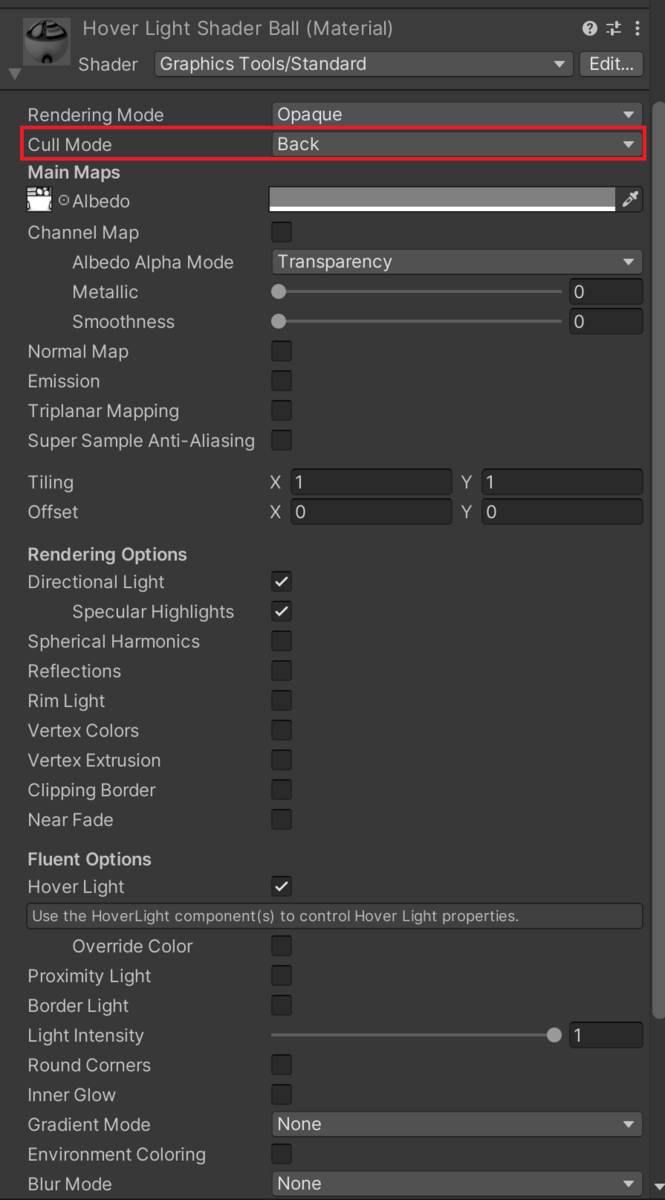Screen dimensions: 665x1200
Task: Collapse the material inspector foldout arrow
Action: tap(13, 72)
